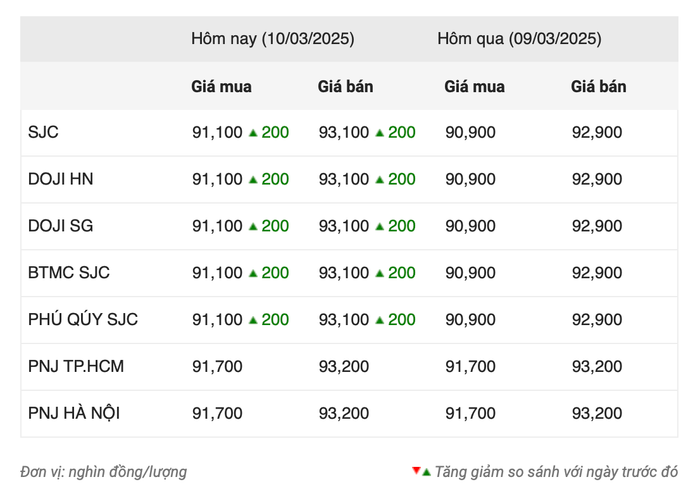Click the red down triangle in the legend
This screenshot has width=700, height=497.
[x=416, y=471]
